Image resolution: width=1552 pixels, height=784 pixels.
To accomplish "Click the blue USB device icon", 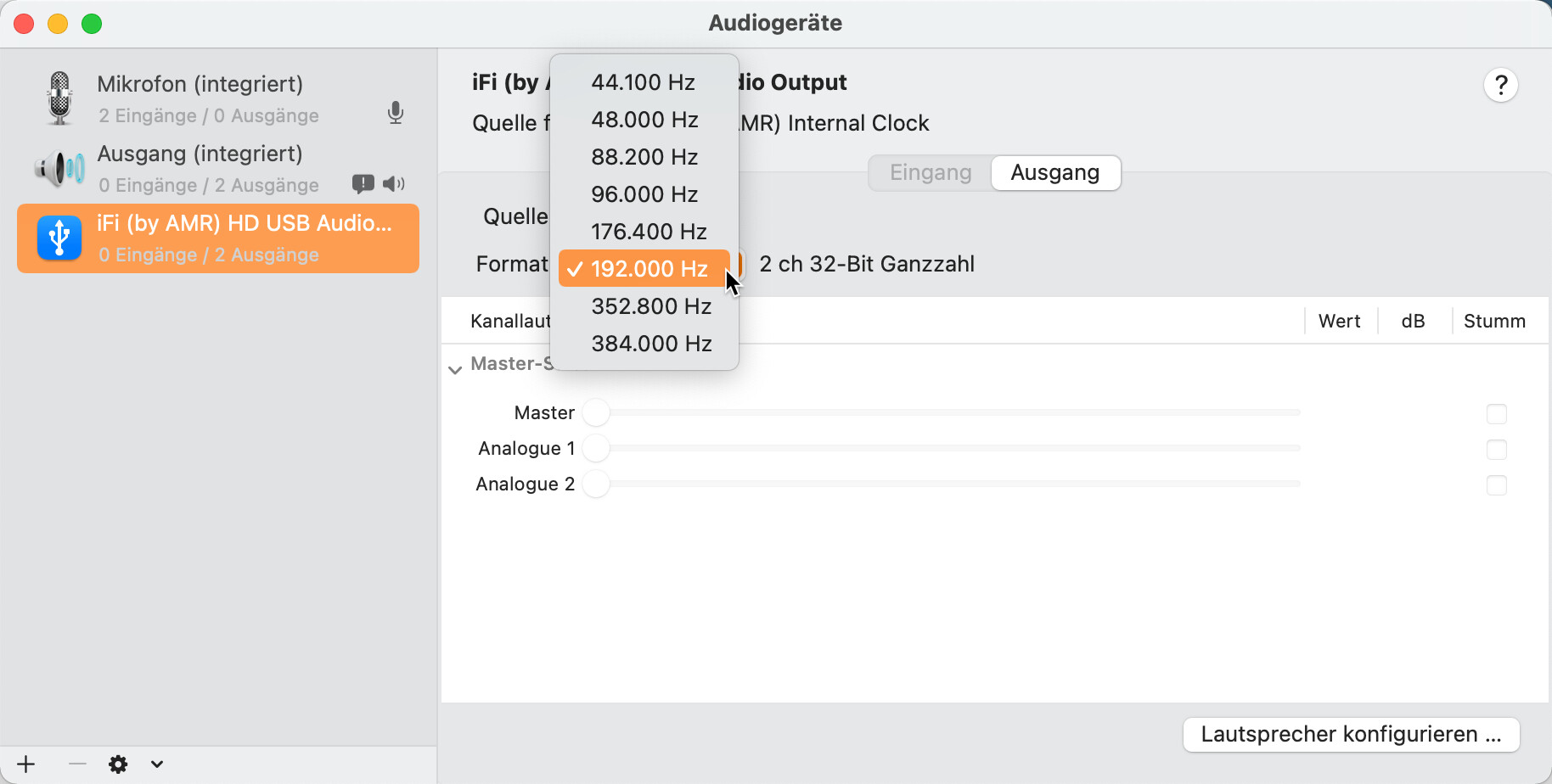I will (x=59, y=238).
